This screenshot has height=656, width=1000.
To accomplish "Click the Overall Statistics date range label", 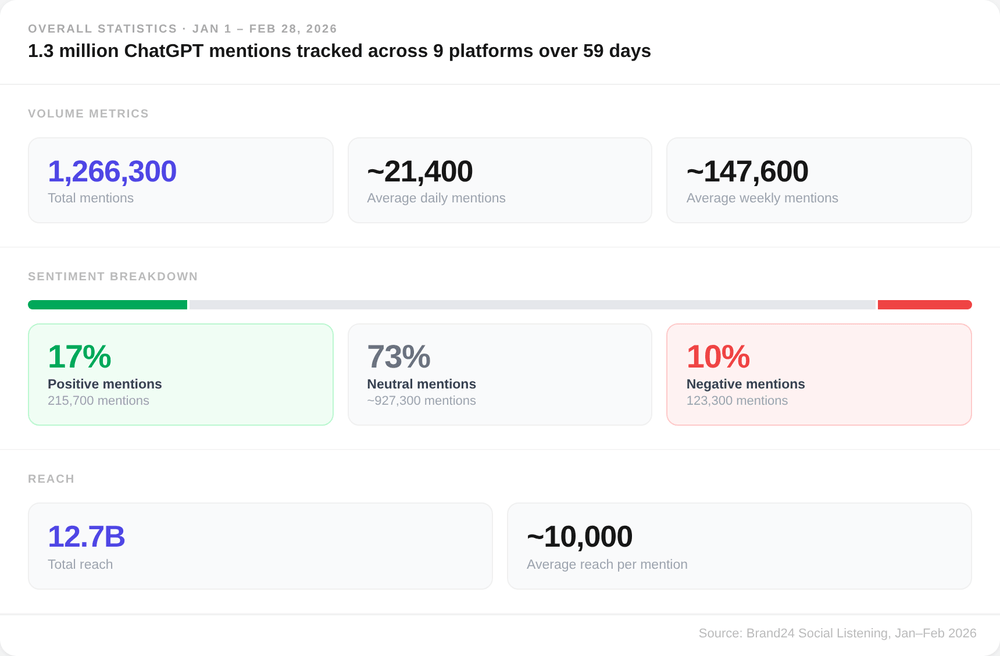I will [182, 29].
